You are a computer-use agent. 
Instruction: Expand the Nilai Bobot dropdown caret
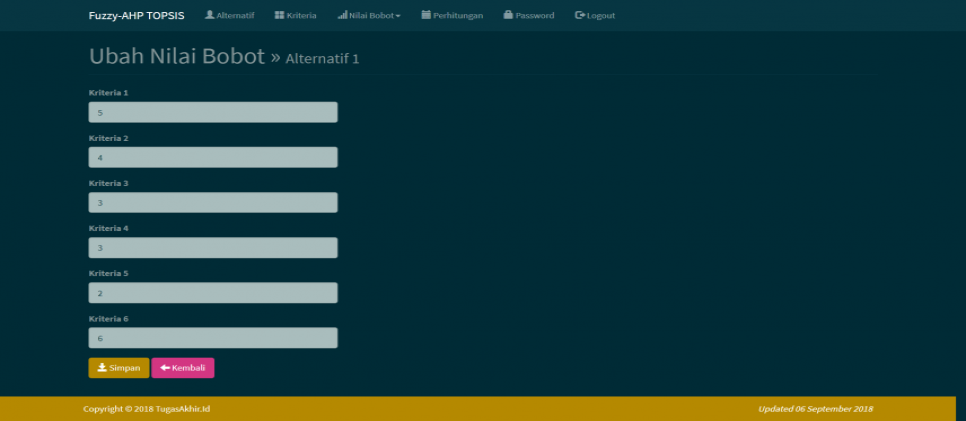click(398, 16)
